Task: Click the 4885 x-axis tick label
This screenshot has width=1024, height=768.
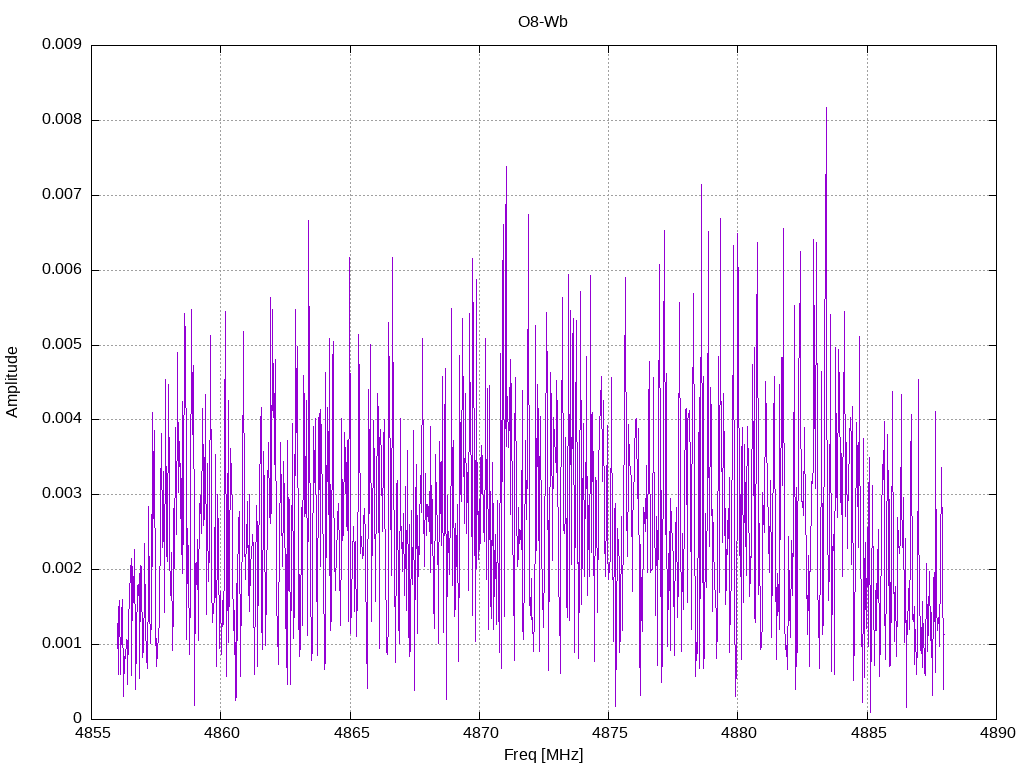Action: tap(868, 733)
